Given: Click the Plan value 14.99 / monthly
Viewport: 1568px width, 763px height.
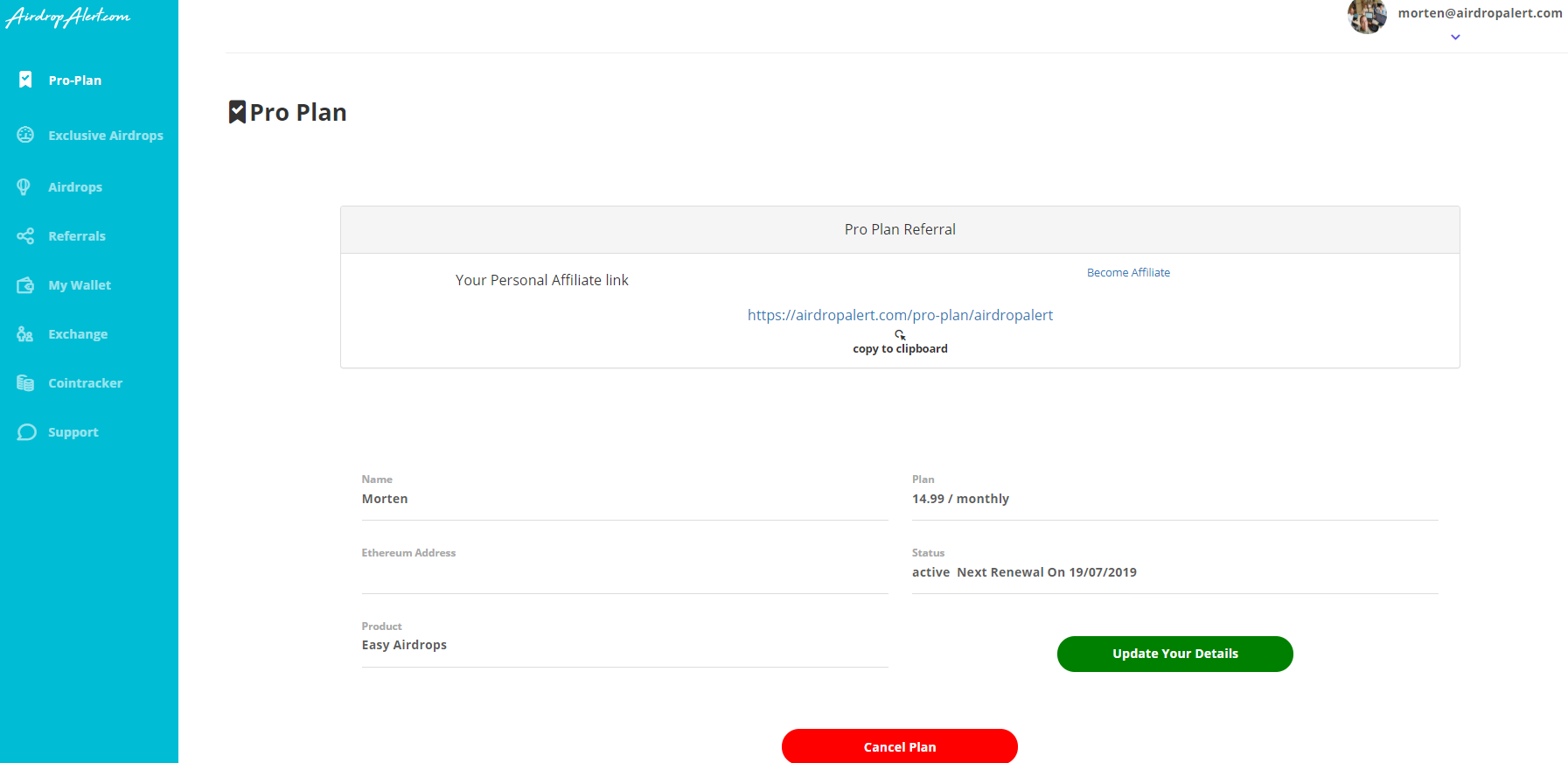Looking at the screenshot, I should (x=960, y=499).
